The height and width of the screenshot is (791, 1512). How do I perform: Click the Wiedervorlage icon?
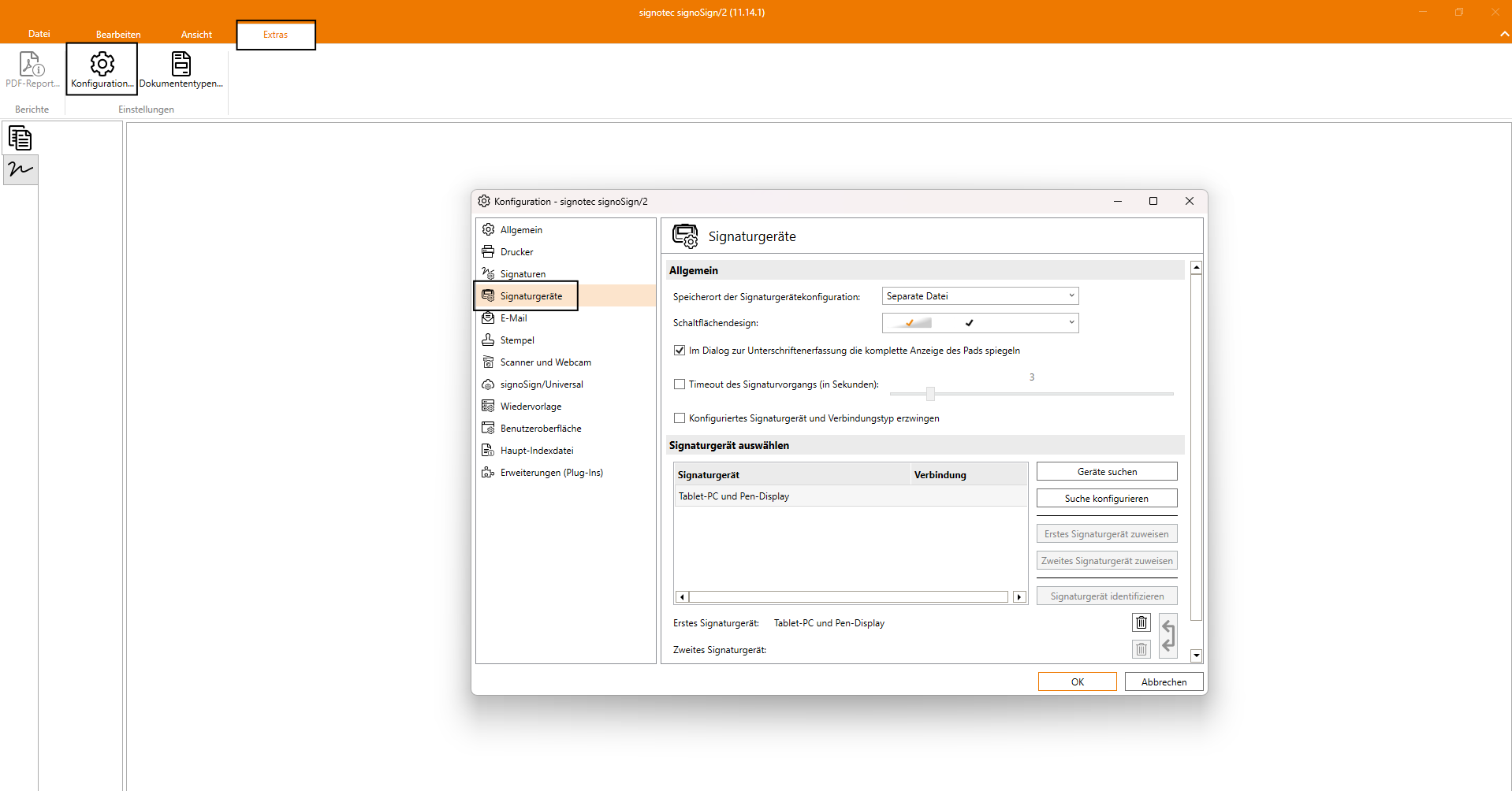point(488,406)
